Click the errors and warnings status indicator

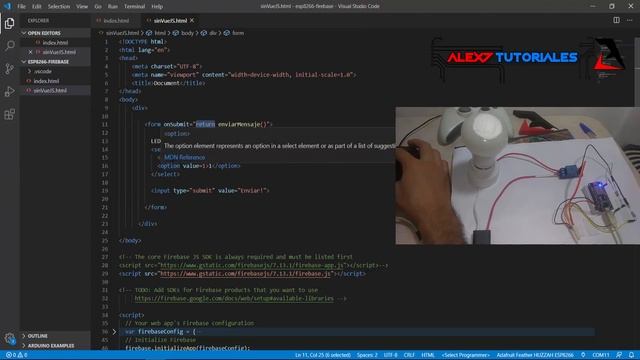pos(16,355)
